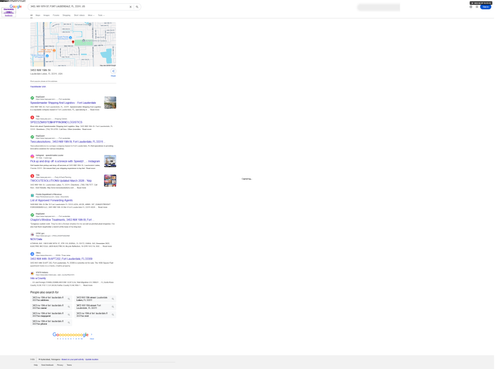Open the Help link in footer

click(36, 365)
